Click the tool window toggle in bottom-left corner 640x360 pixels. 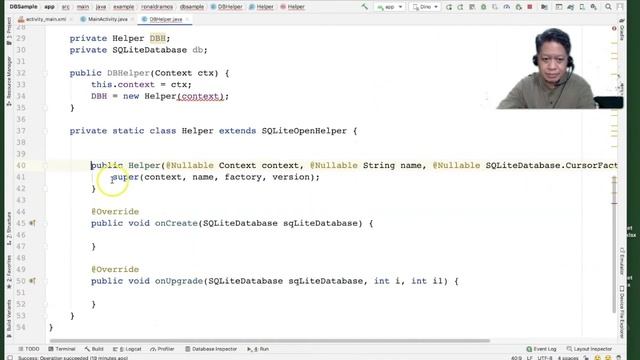coord(10,358)
